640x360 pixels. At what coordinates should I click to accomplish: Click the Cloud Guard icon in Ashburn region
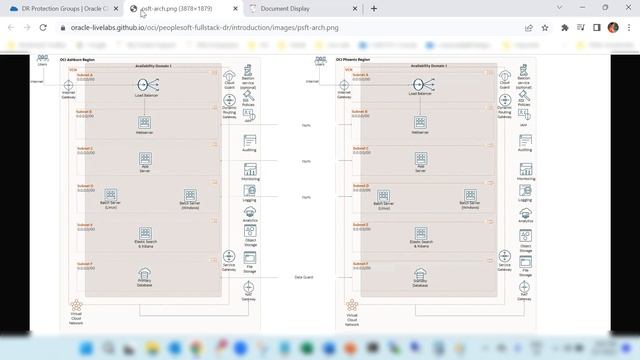coord(229,76)
